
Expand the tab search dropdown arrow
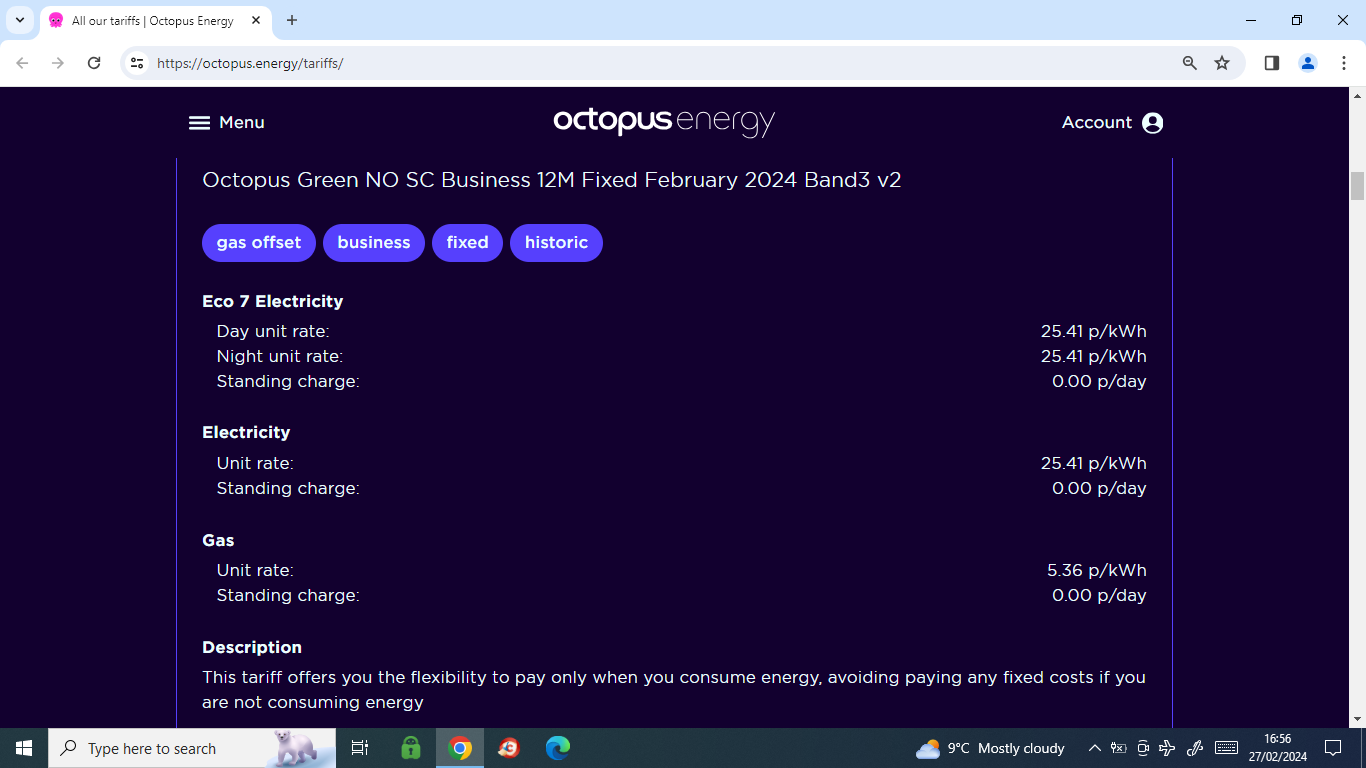click(19, 20)
